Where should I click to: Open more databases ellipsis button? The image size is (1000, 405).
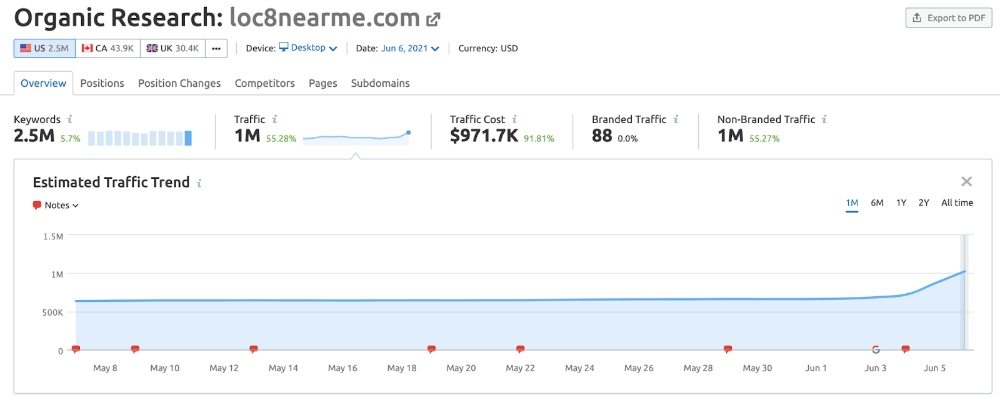(x=217, y=48)
